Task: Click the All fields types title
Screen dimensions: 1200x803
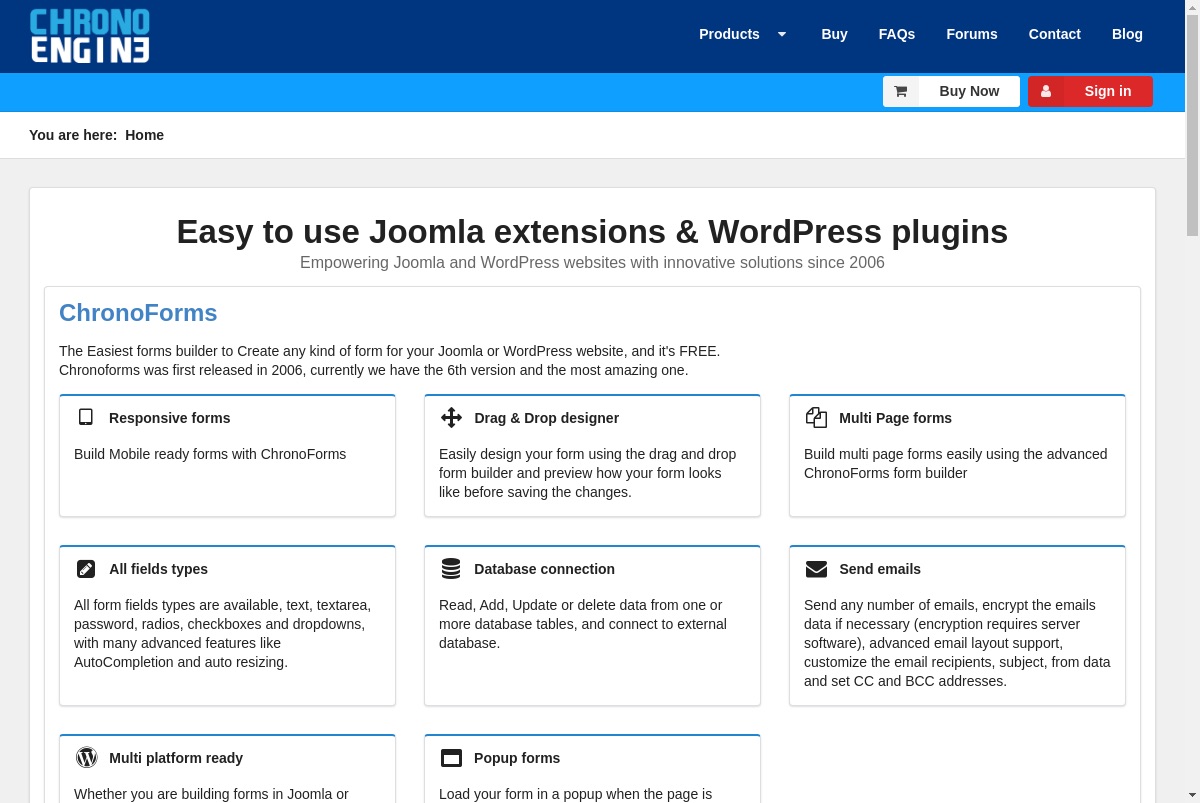Action: click(x=158, y=569)
